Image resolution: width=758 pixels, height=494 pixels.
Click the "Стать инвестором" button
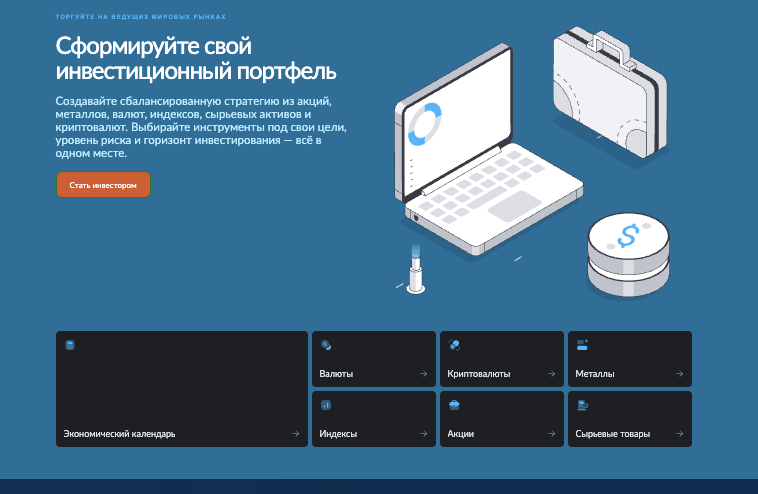point(103,185)
